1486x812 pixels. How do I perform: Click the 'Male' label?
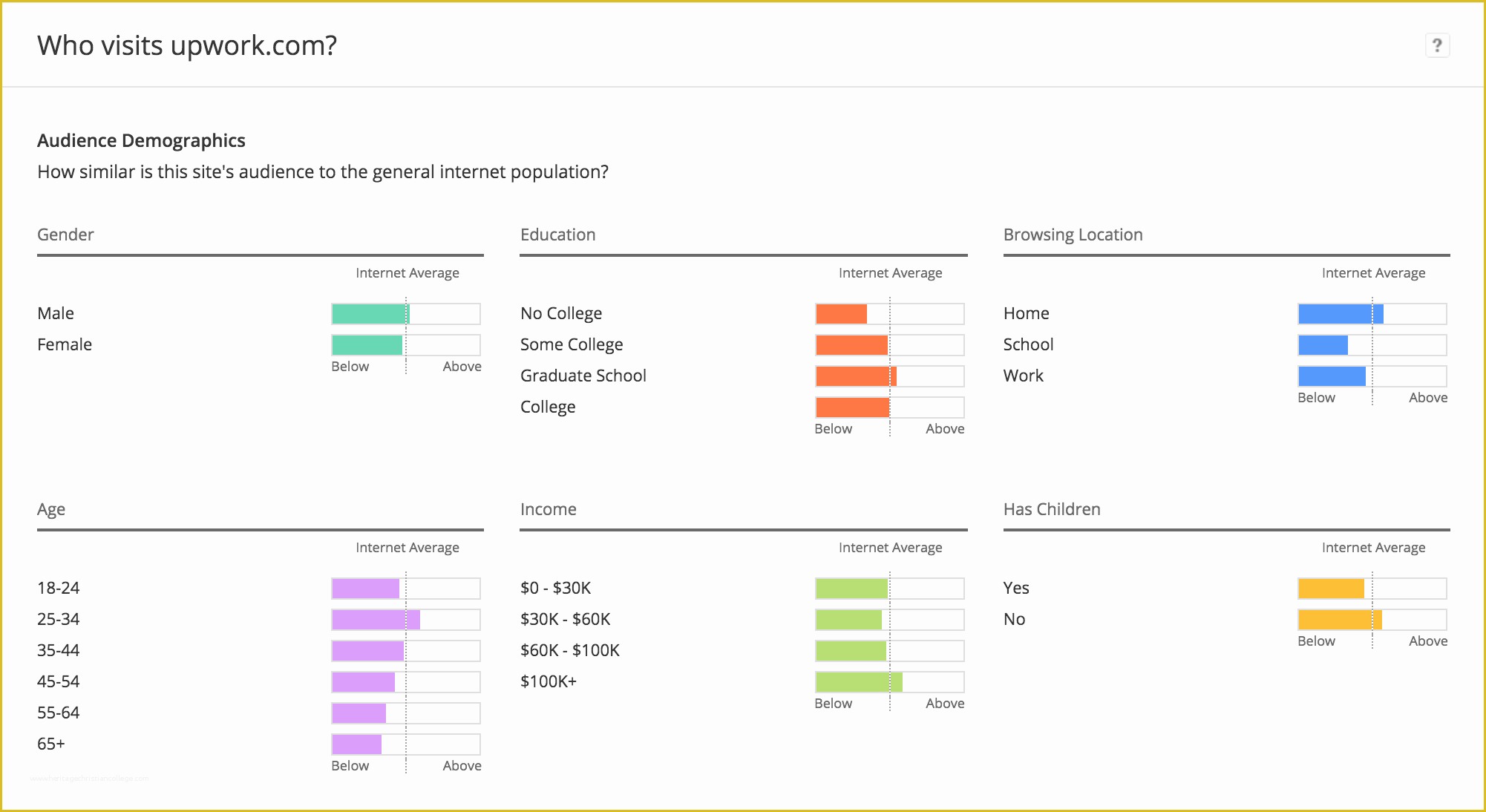(56, 313)
